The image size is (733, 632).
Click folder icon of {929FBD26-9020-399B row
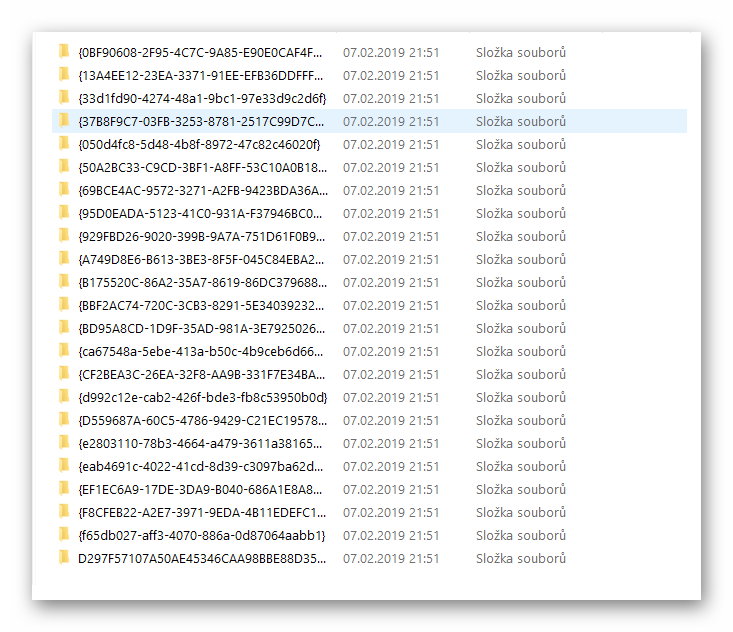[x=64, y=235]
